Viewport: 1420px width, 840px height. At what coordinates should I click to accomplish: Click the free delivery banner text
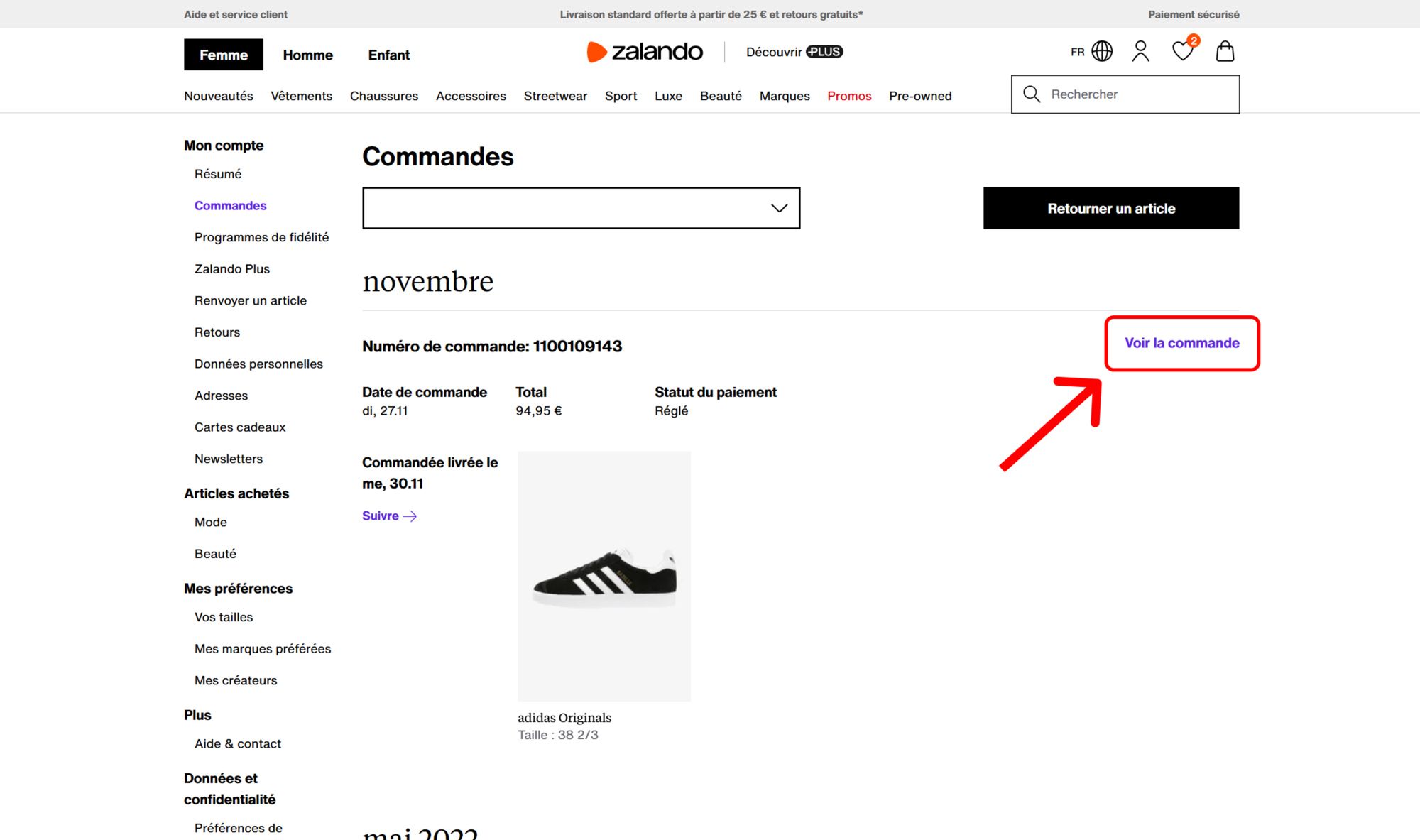click(x=711, y=14)
